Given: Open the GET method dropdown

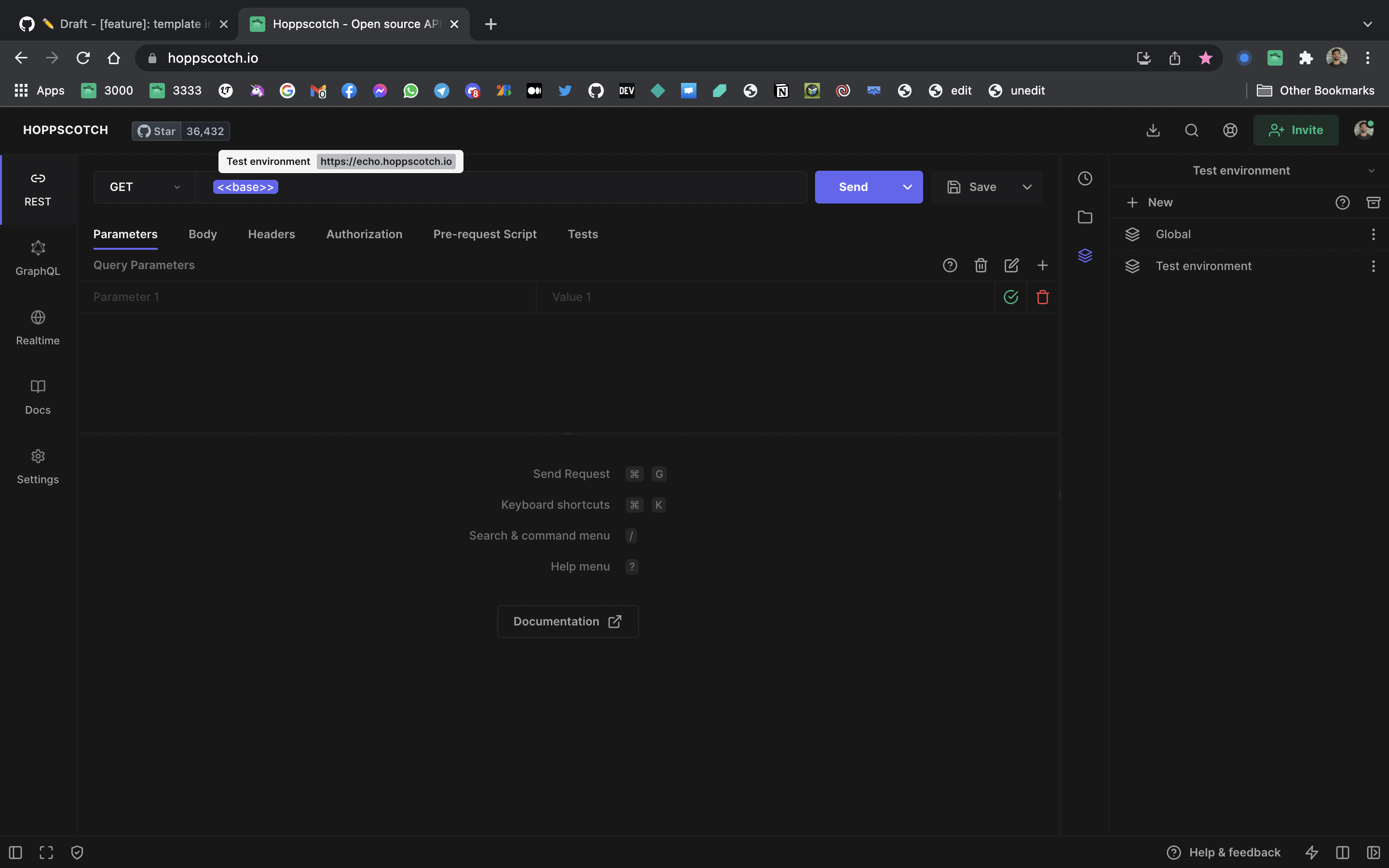Looking at the screenshot, I should pos(144,187).
